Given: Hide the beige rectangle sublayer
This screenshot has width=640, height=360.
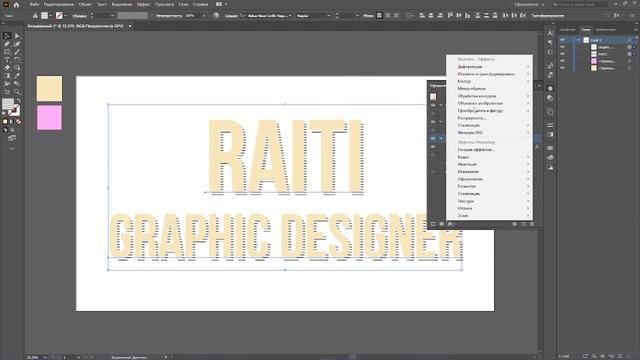Looking at the screenshot, I should pos(562,68).
